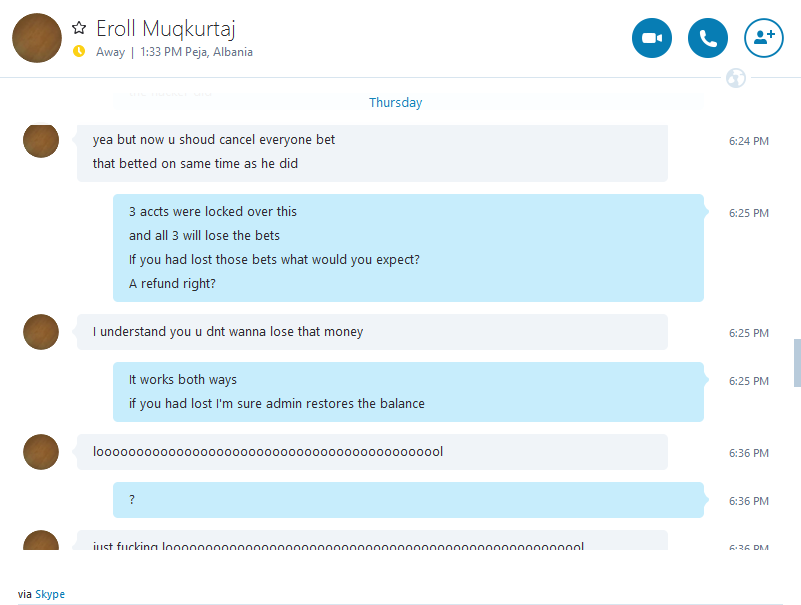Start a voice call with Eroll
This screenshot has height=605, width=801.
[x=708, y=38]
